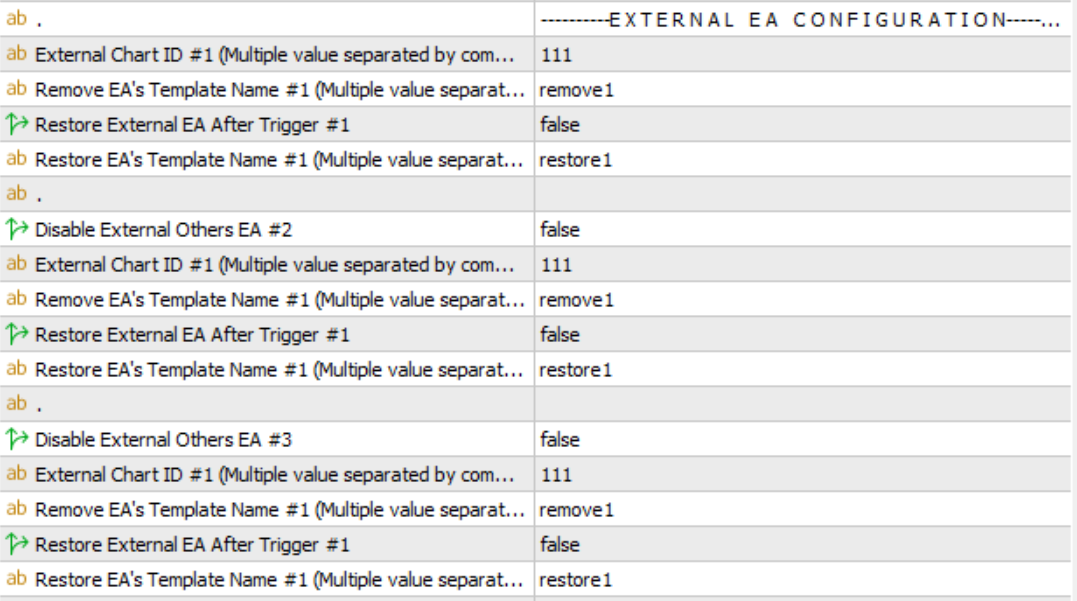Click the boolean icon beside Disable External Others EA #3
This screenshot has width=1077, height=601.
[17, 440]
